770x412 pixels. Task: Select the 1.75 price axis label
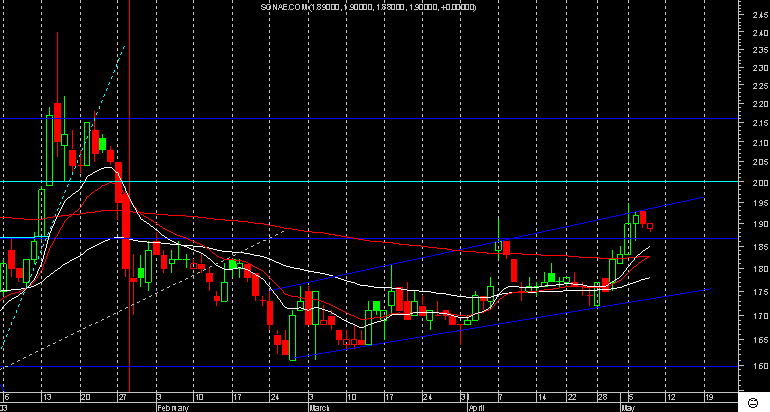[x=760, y=292]
